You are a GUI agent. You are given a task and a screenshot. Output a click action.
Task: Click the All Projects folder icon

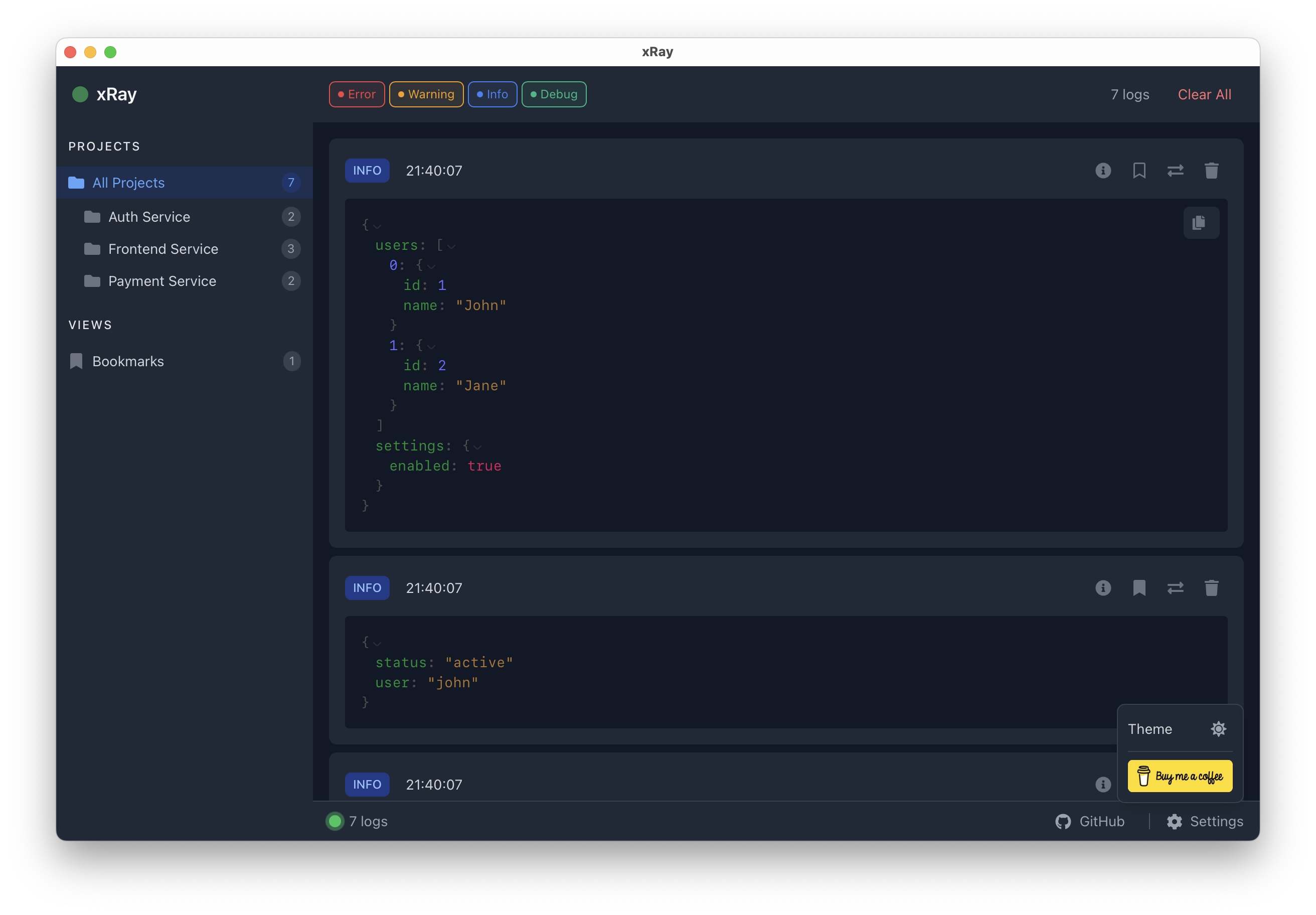point(76,183)
